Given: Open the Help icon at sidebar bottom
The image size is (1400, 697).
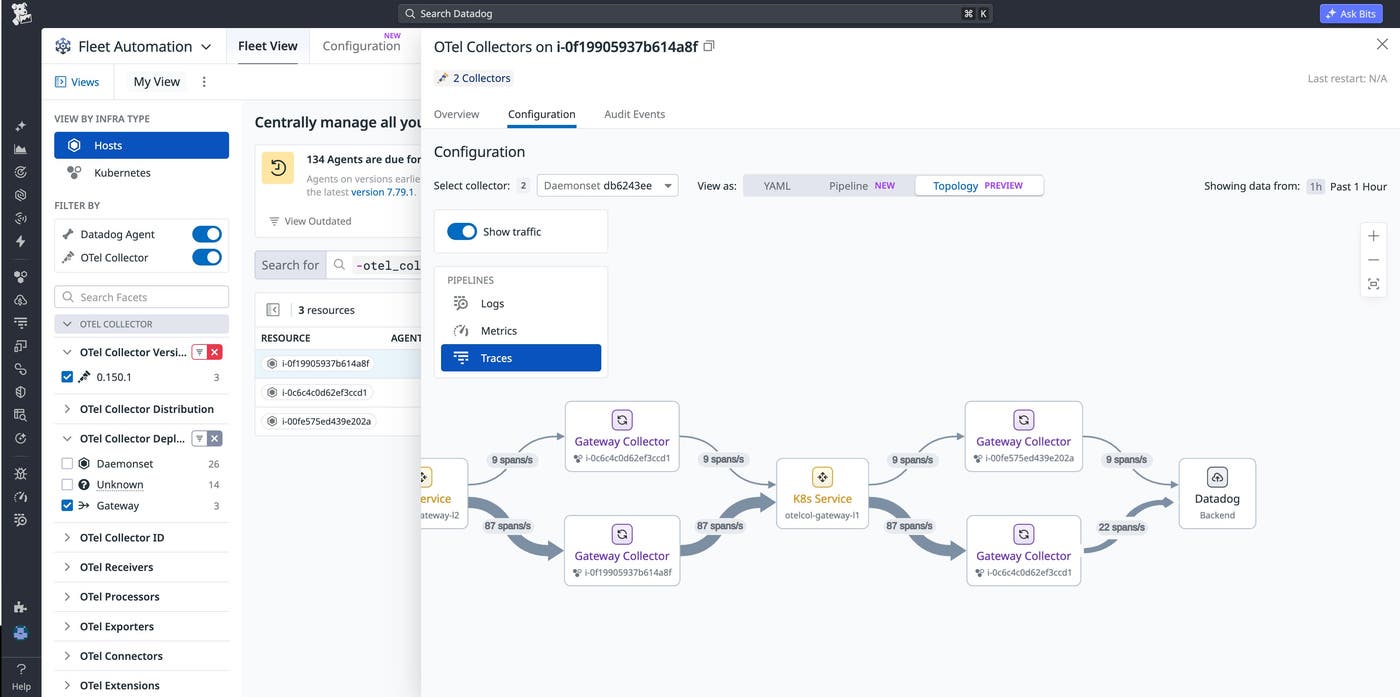Looking at the screenshot, I should point(21,676).
